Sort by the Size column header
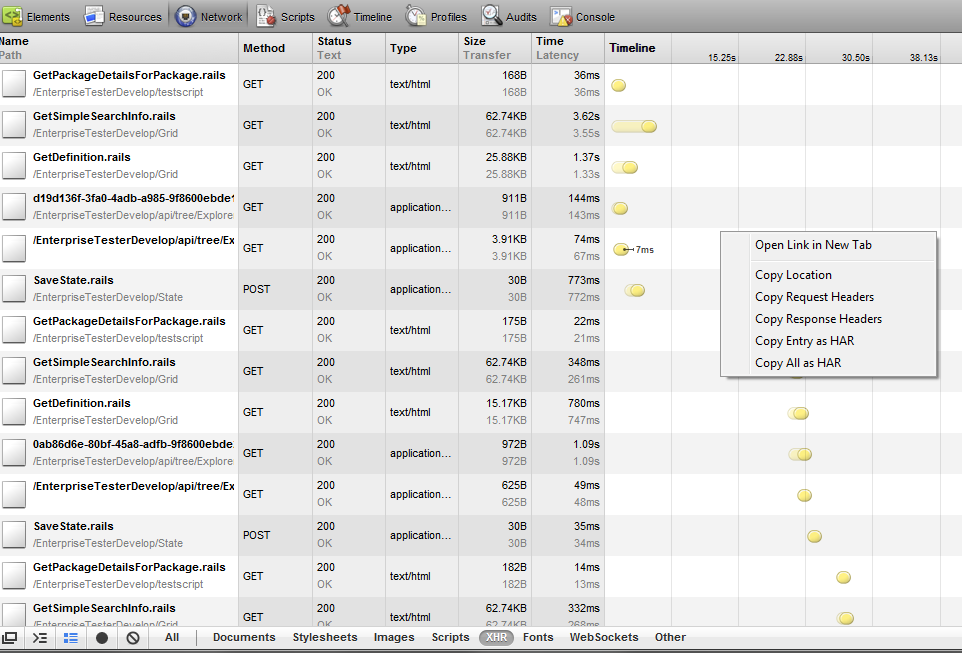The image size is (962, 653). pos(475,41)
